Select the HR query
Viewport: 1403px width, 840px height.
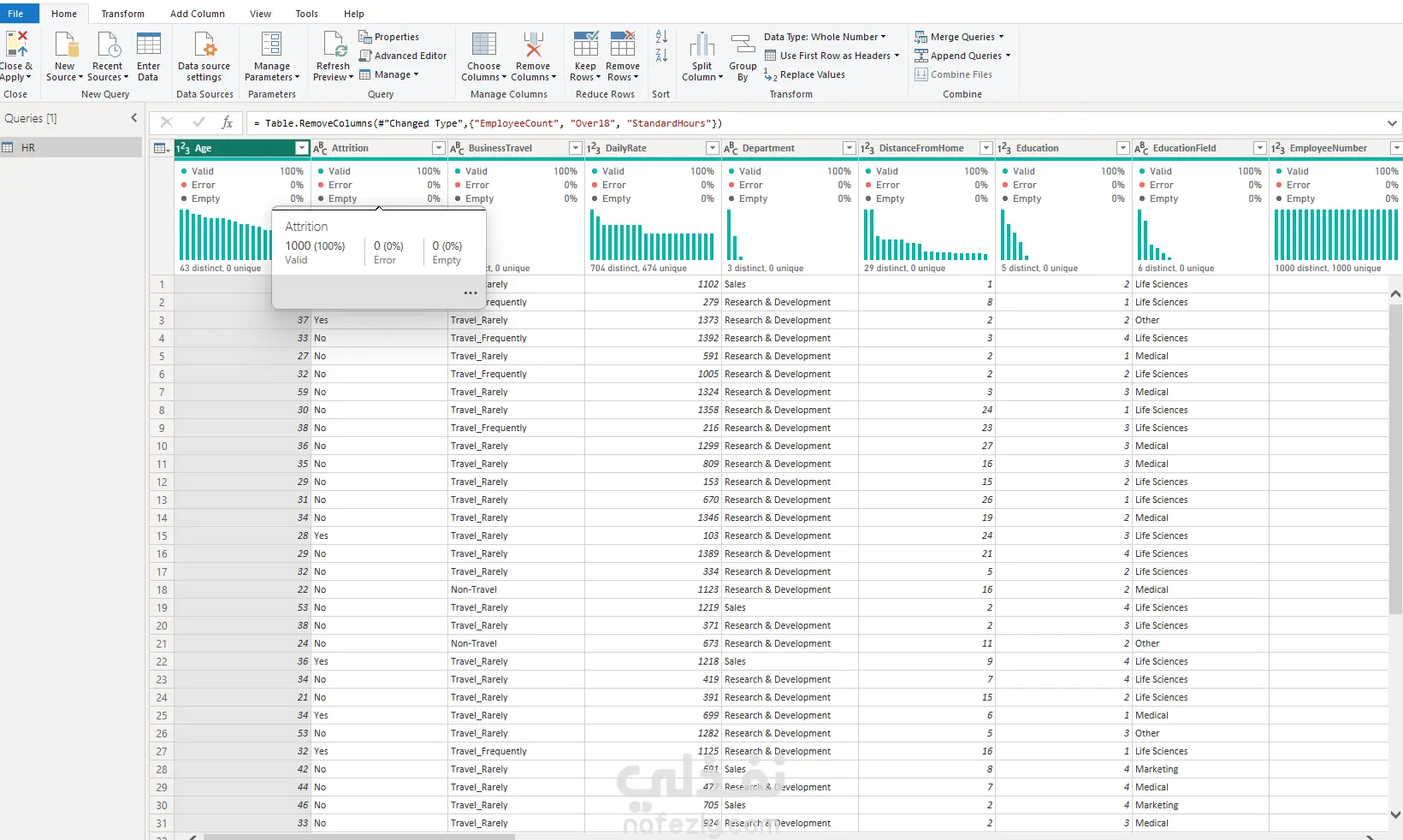(x=71, y=148)
